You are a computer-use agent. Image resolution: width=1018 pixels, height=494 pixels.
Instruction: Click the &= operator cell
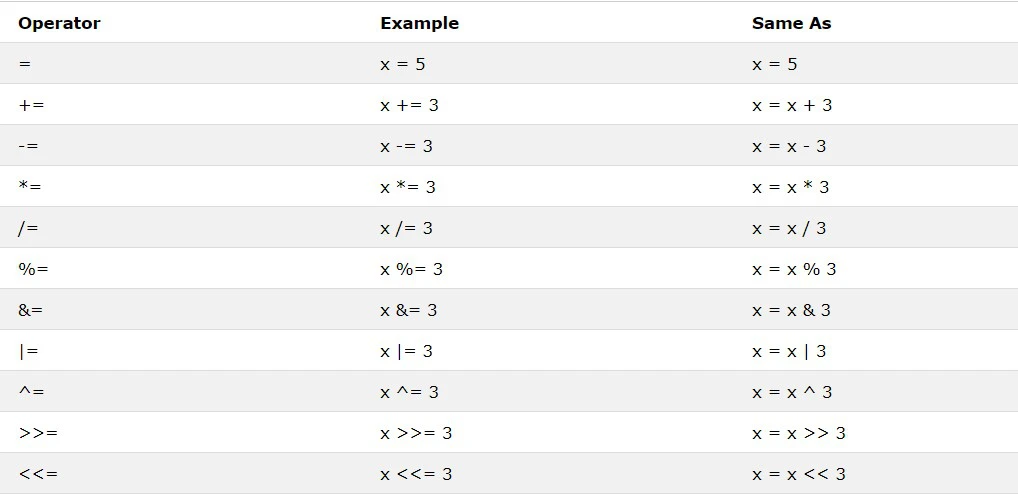point(31,310)
